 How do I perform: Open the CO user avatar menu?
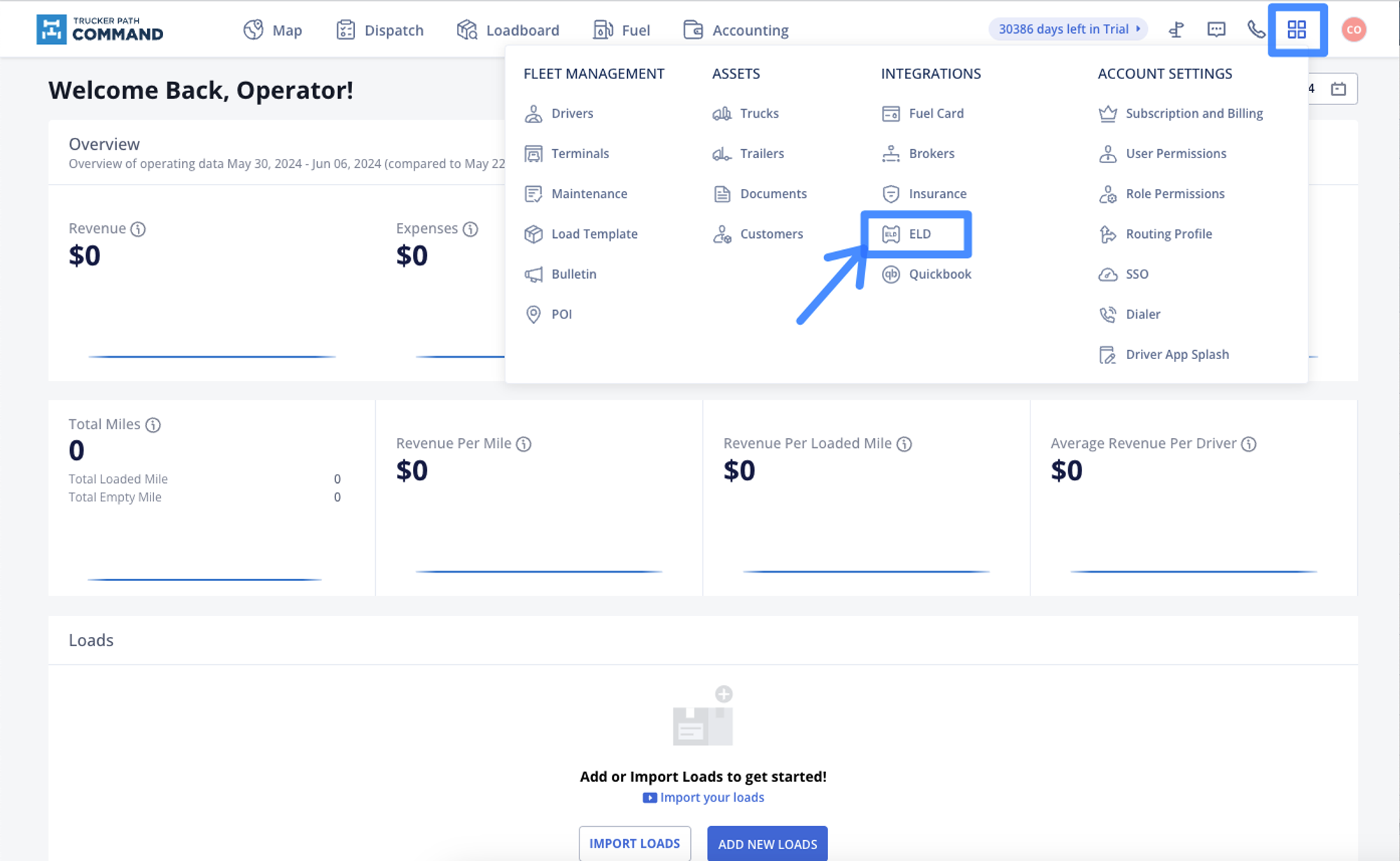click(1354, 29)
